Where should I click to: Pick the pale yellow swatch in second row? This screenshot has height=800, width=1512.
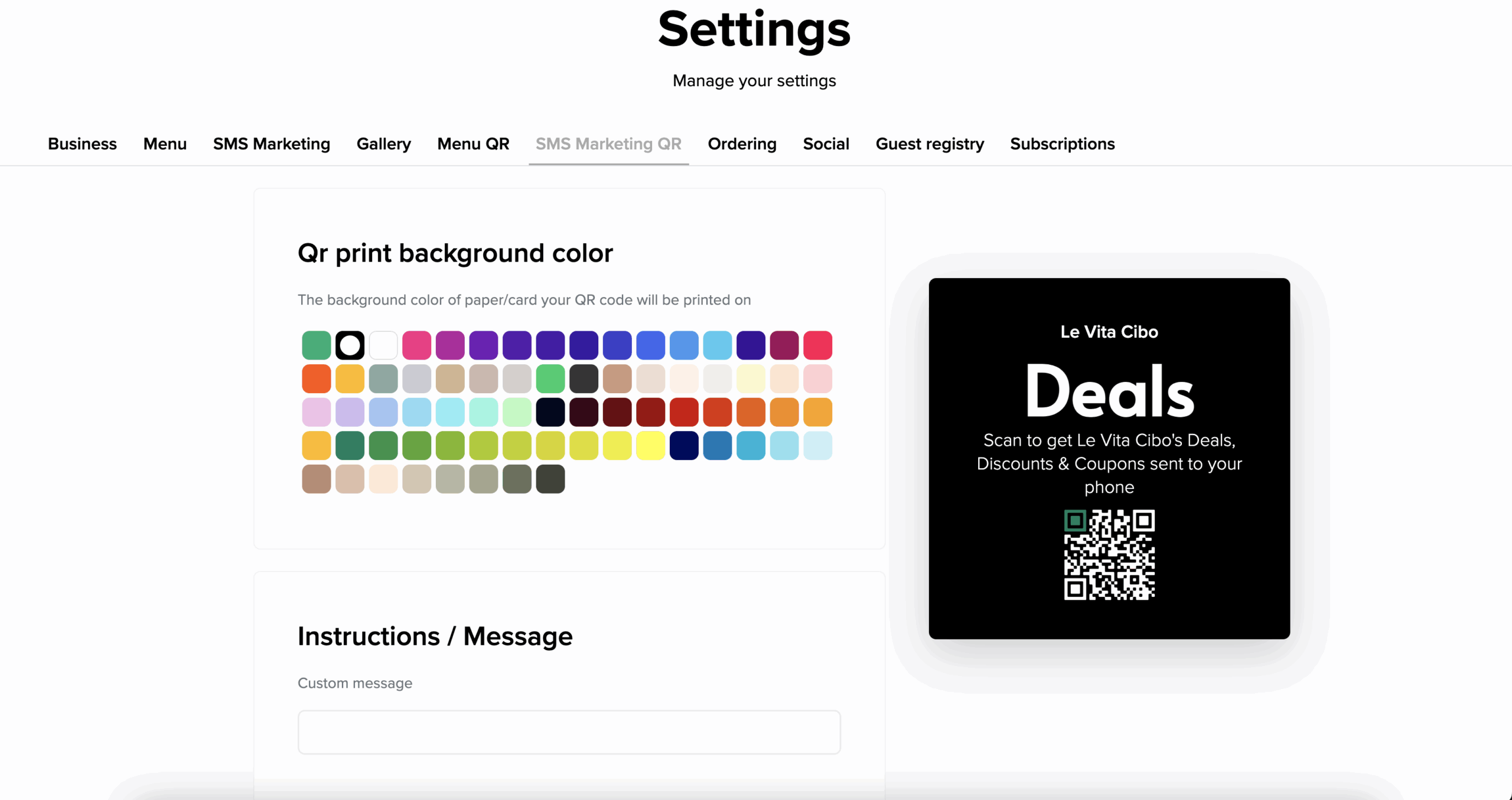click(x=751, y=378)
